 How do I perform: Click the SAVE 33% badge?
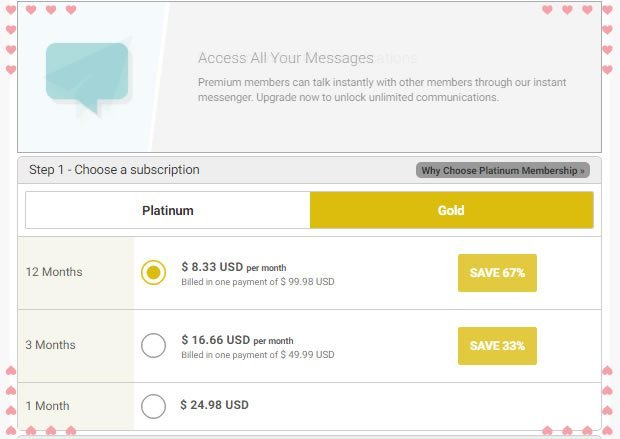[x=497, y=346]
